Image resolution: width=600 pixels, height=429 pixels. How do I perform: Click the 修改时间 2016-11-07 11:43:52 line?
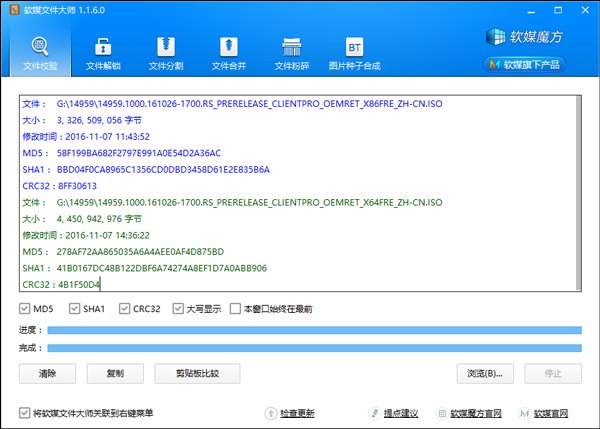click(x=86, y=137)
